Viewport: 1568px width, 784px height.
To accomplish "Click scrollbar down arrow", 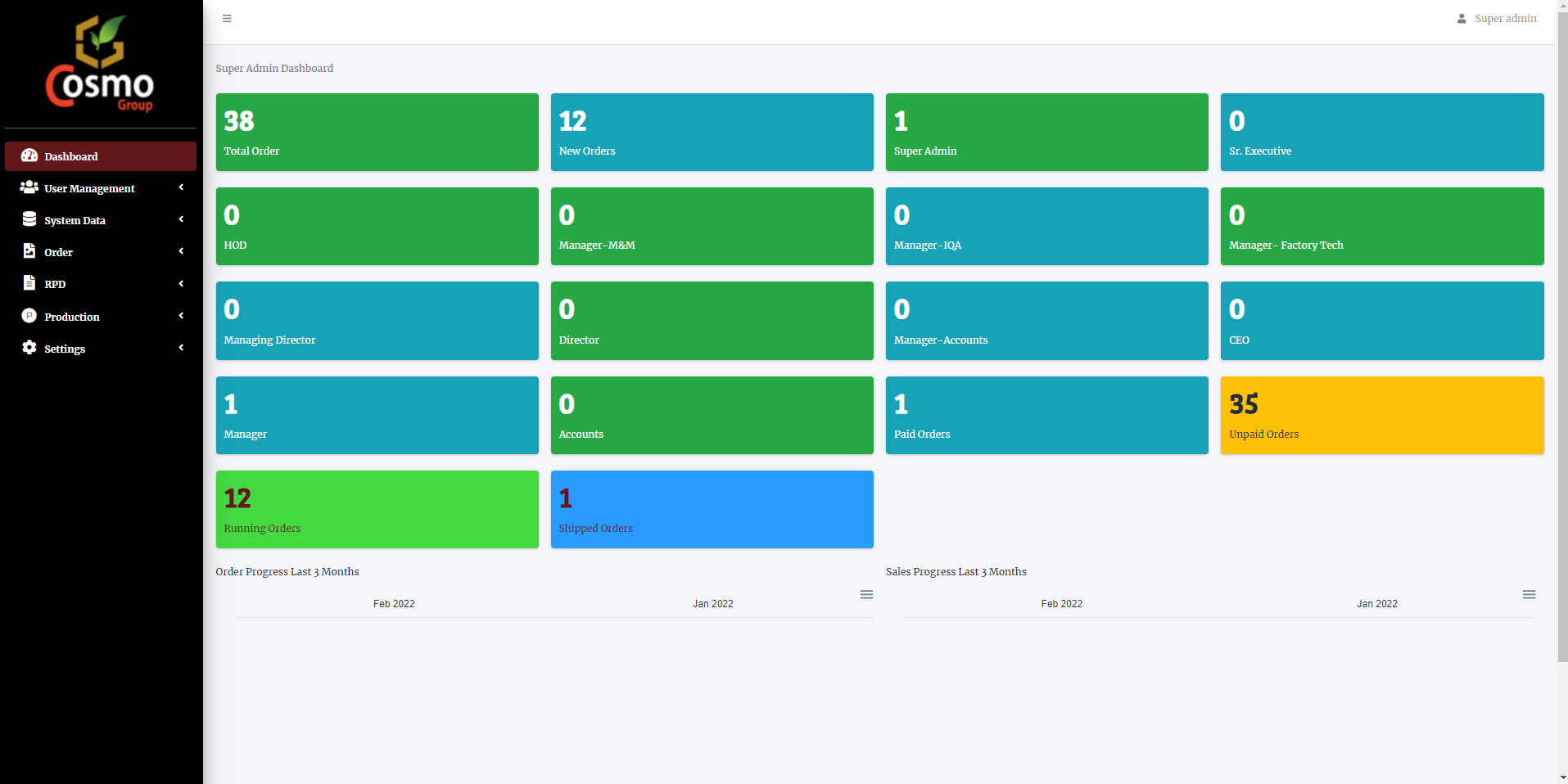I will tap(1562, 777).
